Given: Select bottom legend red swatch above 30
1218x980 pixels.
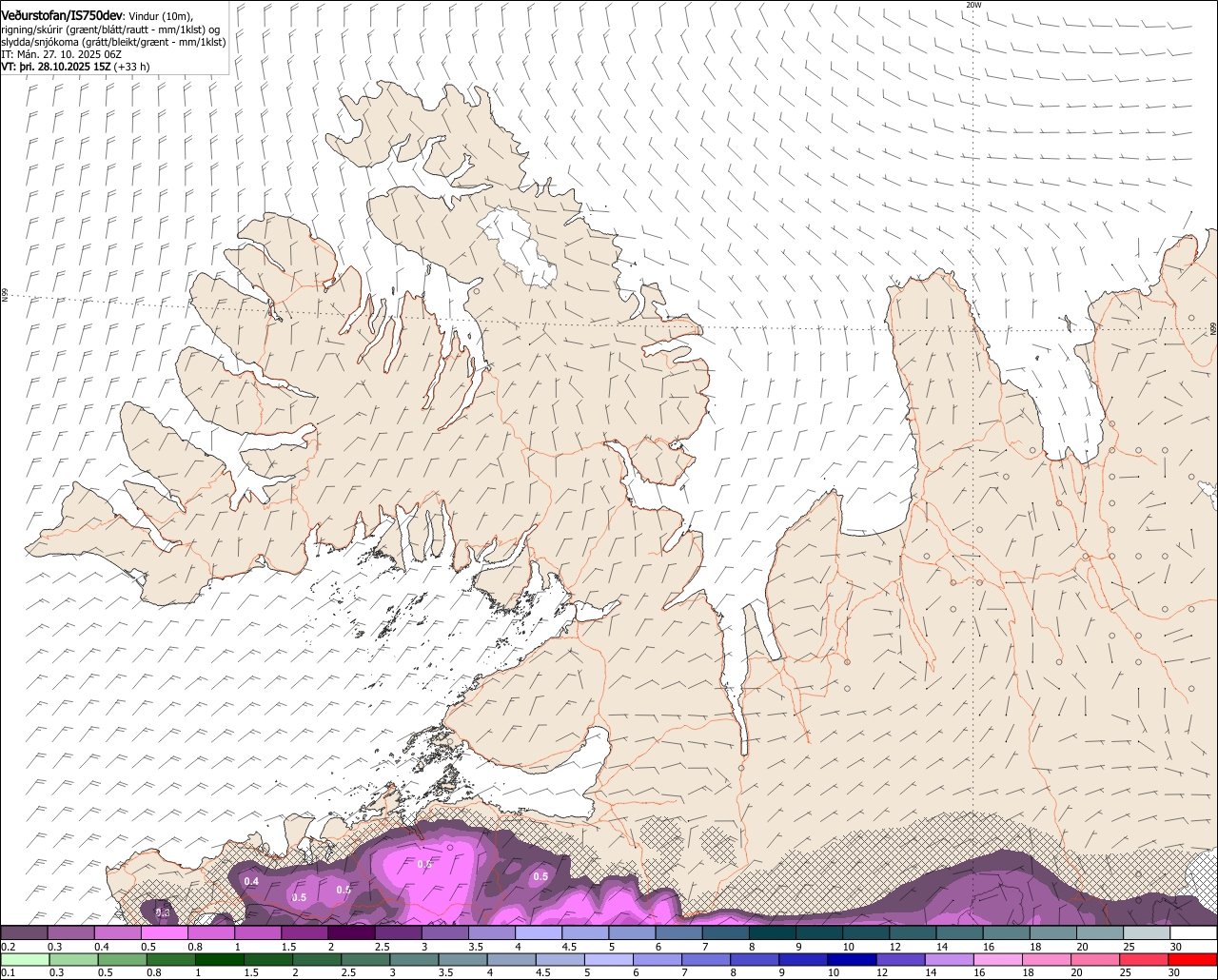Looking at the screenshot, I should pos(1192,960).
